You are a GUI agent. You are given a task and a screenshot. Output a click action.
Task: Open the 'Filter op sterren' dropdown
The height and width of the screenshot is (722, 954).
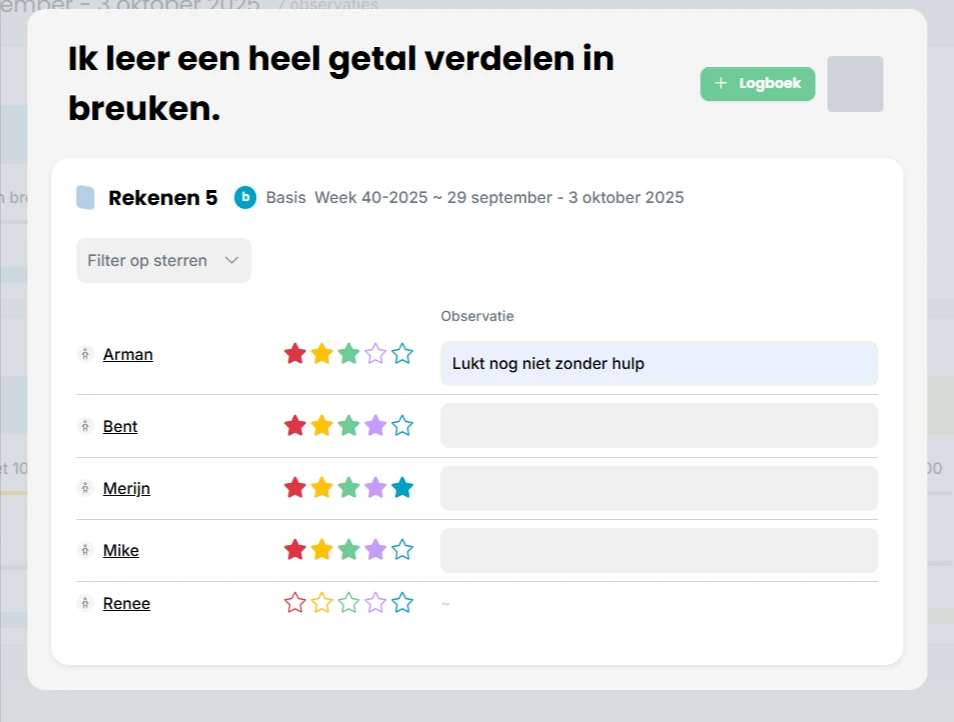163,260
